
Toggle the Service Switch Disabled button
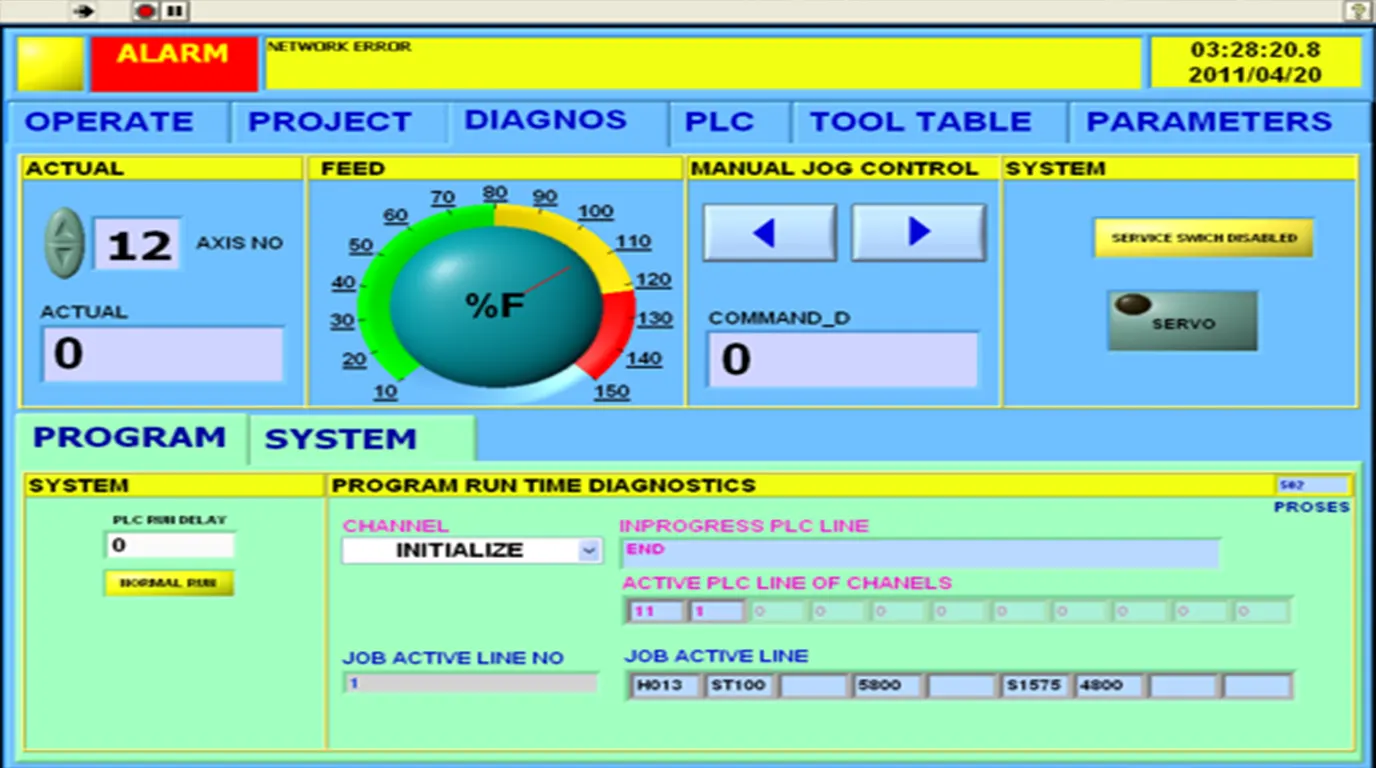coord(1203,238)
